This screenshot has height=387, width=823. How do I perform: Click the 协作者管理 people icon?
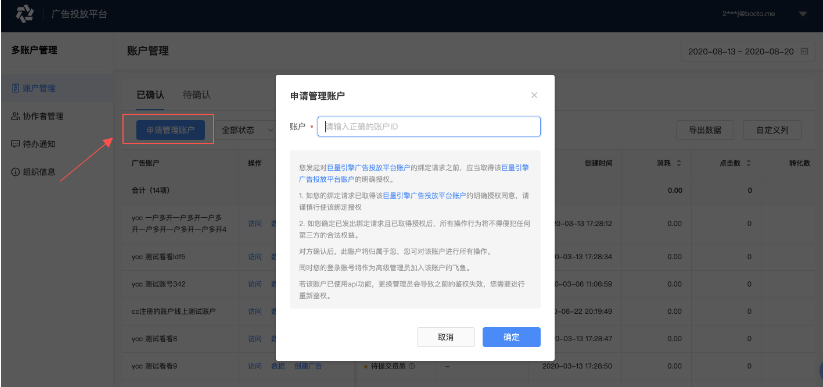(15, 116)
